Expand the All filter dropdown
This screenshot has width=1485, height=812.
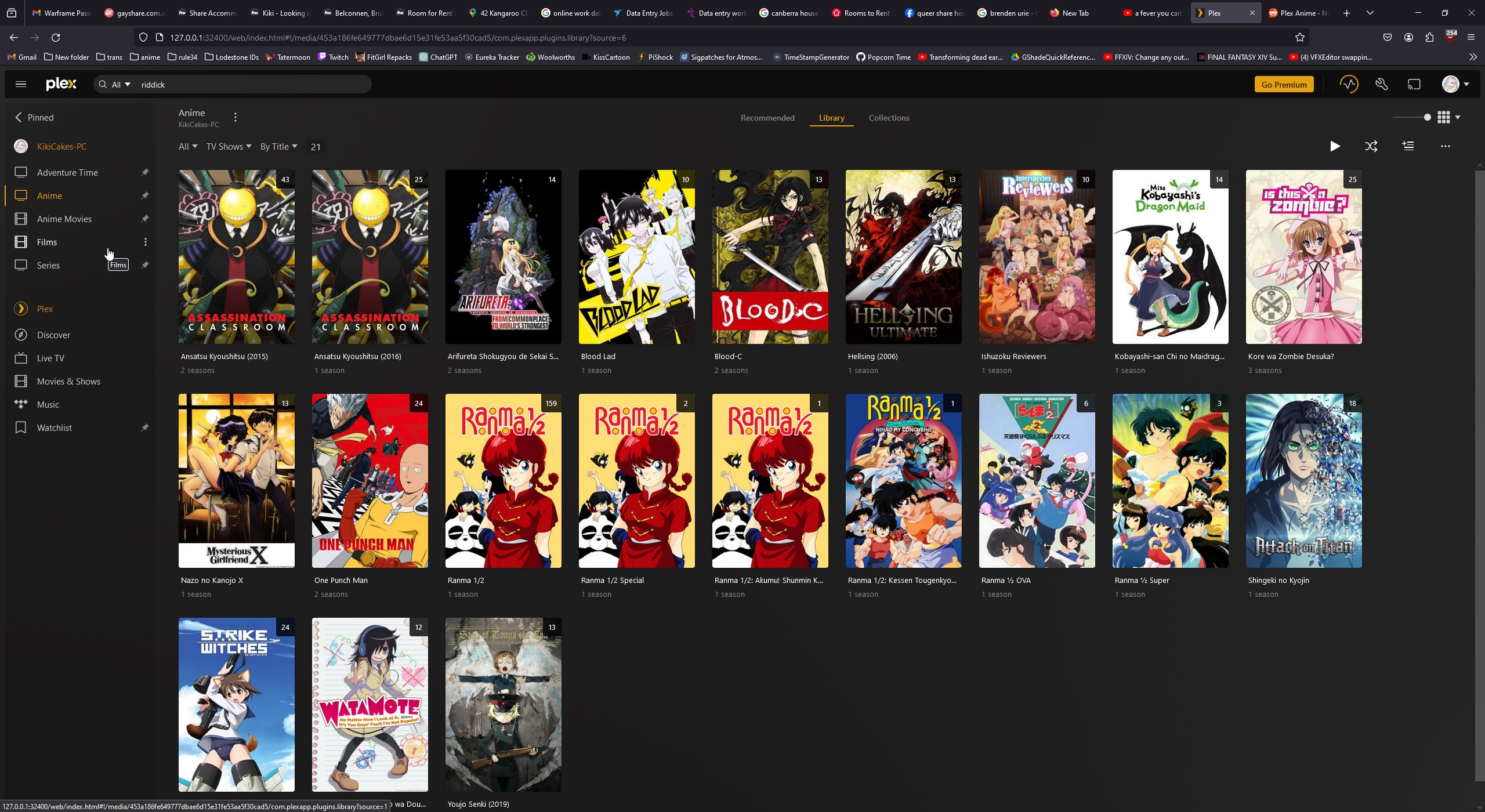tap(188, 147)
